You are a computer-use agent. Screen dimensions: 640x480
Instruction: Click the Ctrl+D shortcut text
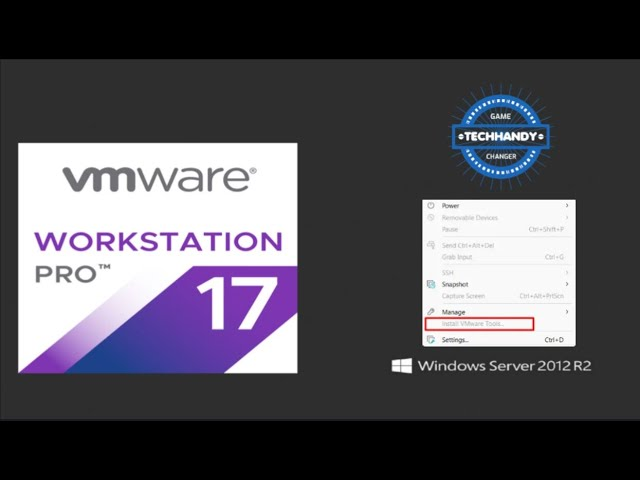click(x=554, y=340)
